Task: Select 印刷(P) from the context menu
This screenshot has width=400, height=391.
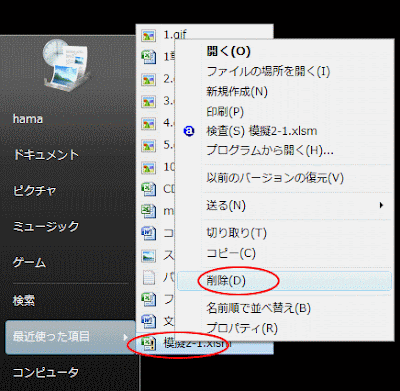Action: pyautogui.click(x=225, y=111)
